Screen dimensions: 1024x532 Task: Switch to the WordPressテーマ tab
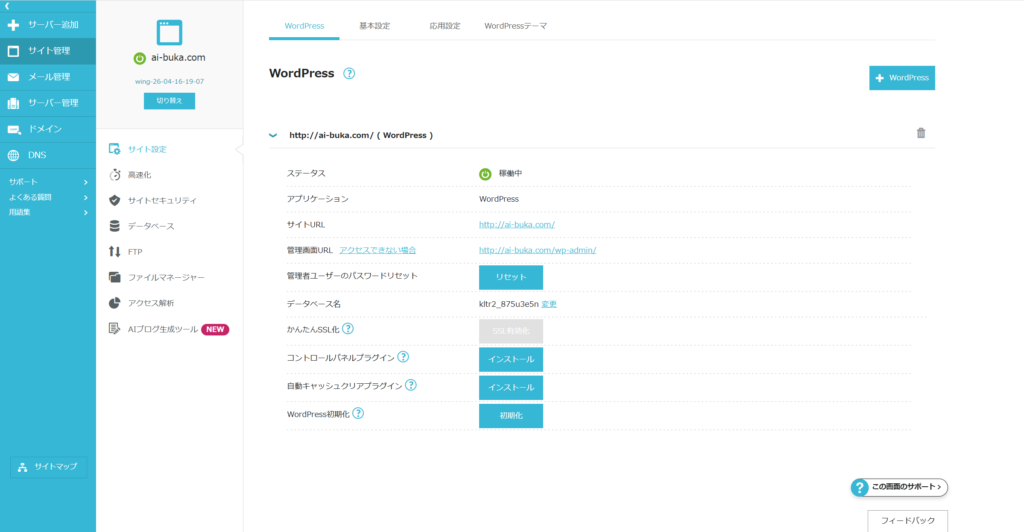tap(515, 26)
